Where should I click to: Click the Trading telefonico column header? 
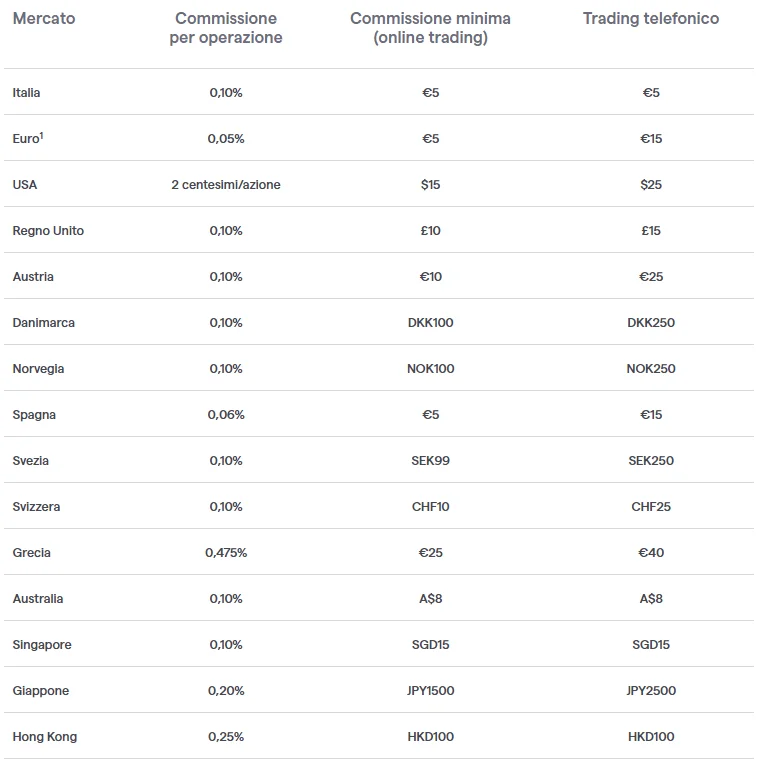650,18
